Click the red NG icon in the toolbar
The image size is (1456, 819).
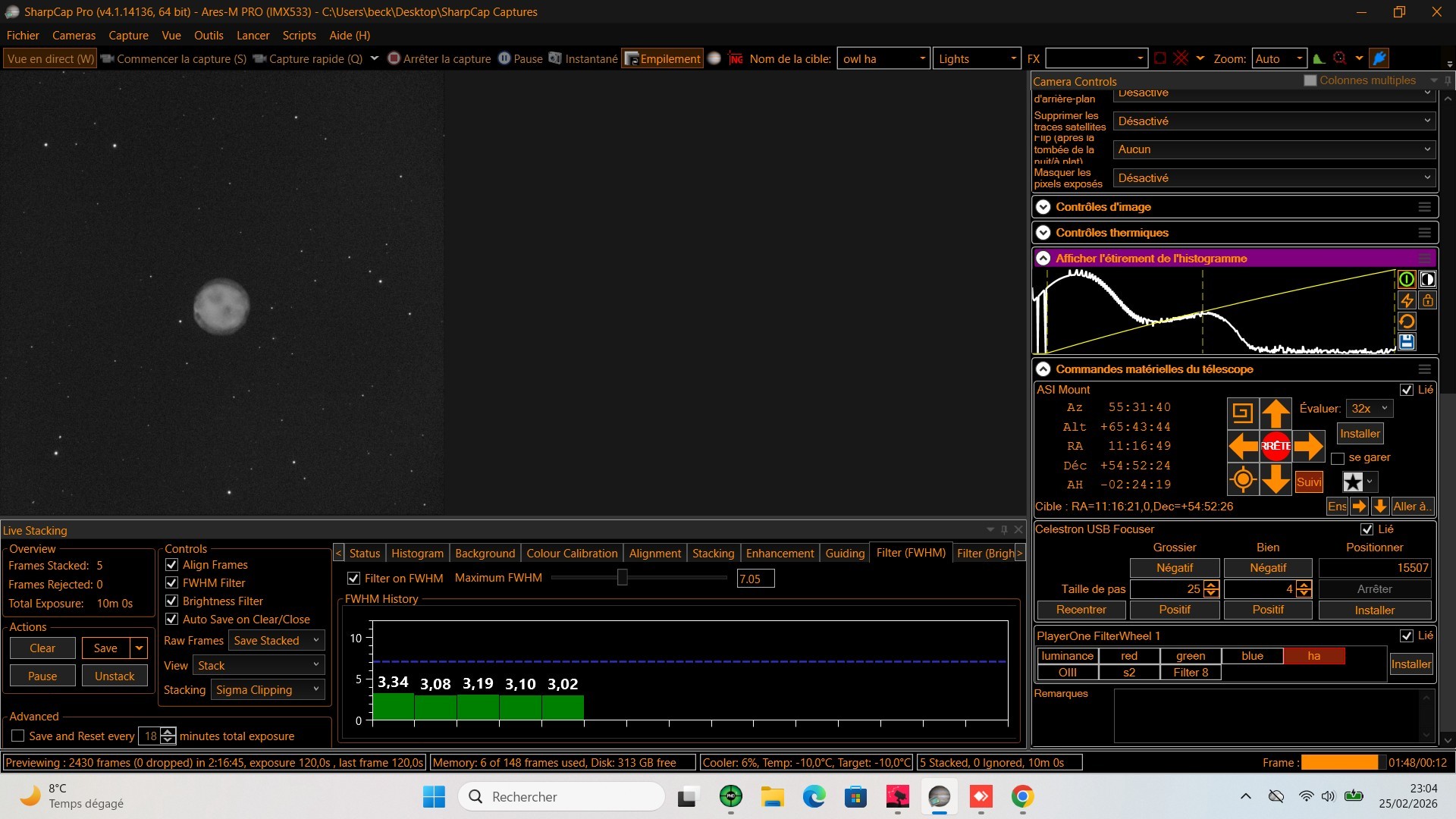click(x=736, y=58)
